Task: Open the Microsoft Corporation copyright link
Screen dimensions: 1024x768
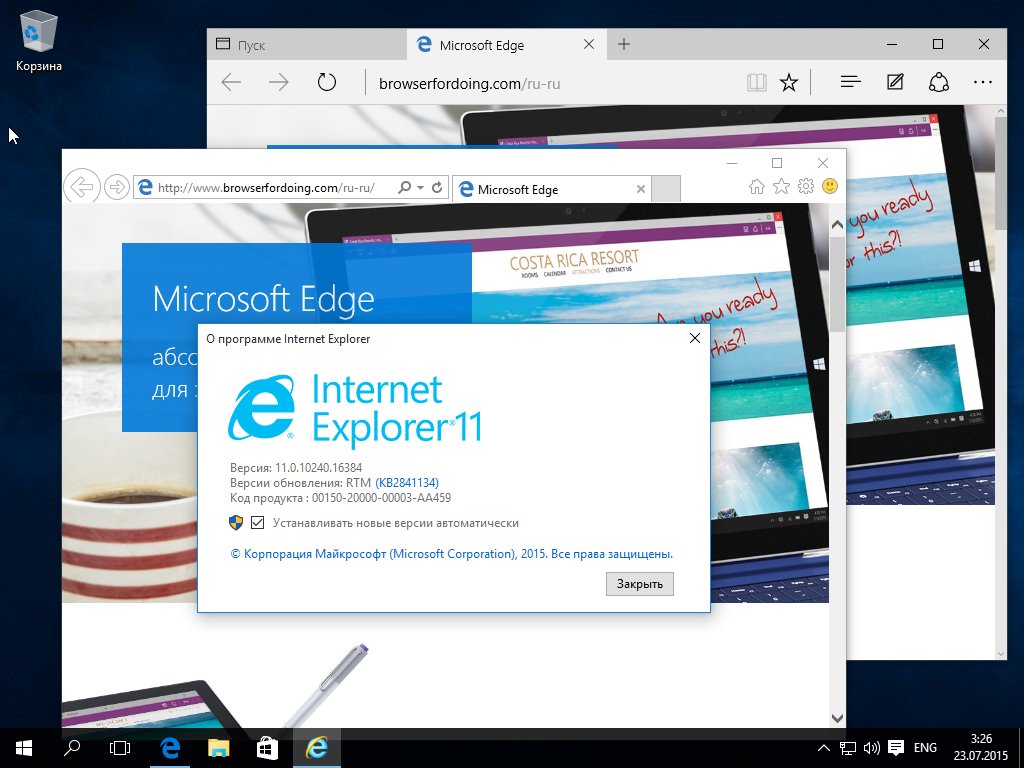Action: coord(452,554)
